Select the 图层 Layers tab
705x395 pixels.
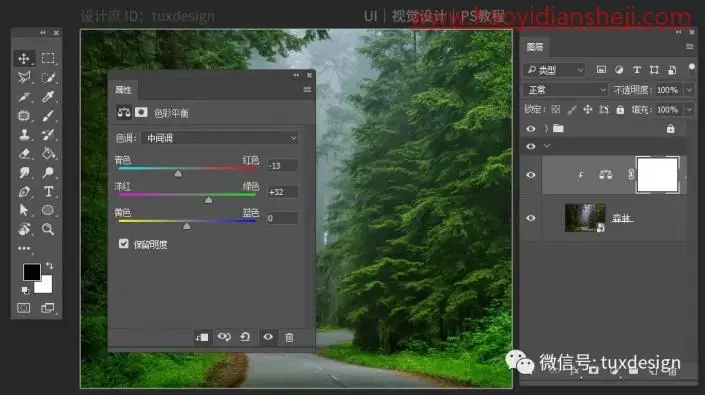click(535, 47)
